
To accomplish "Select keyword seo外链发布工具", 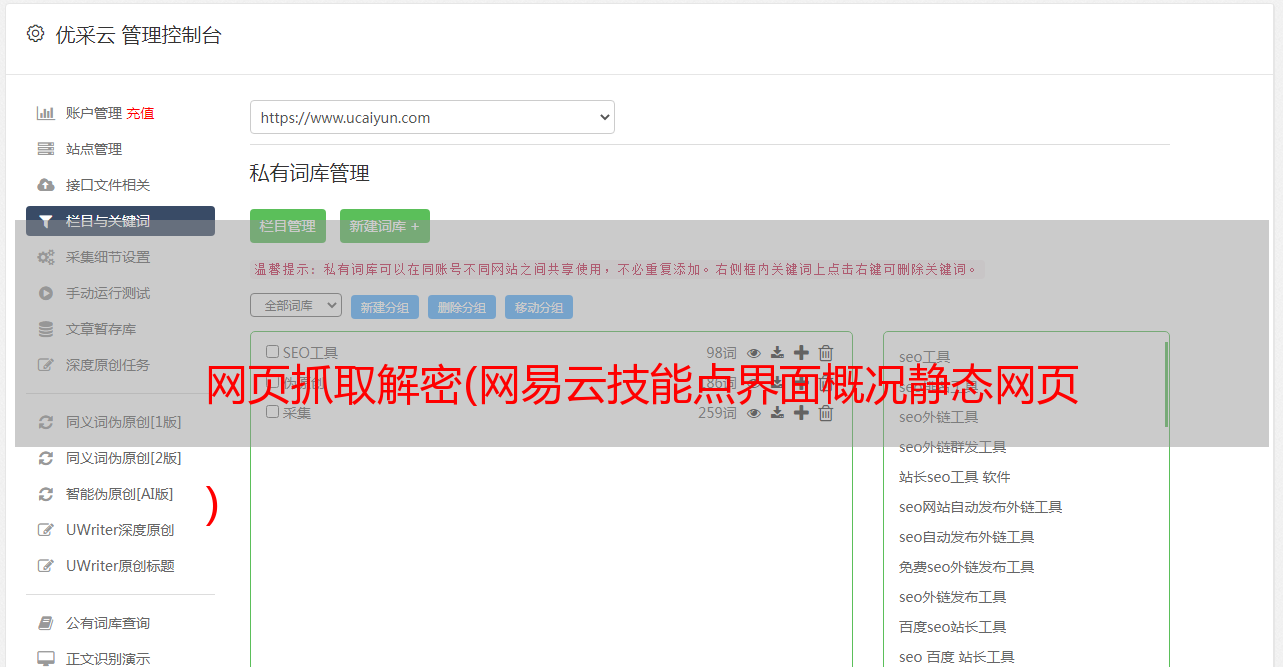I will click(x=952, y=597).
